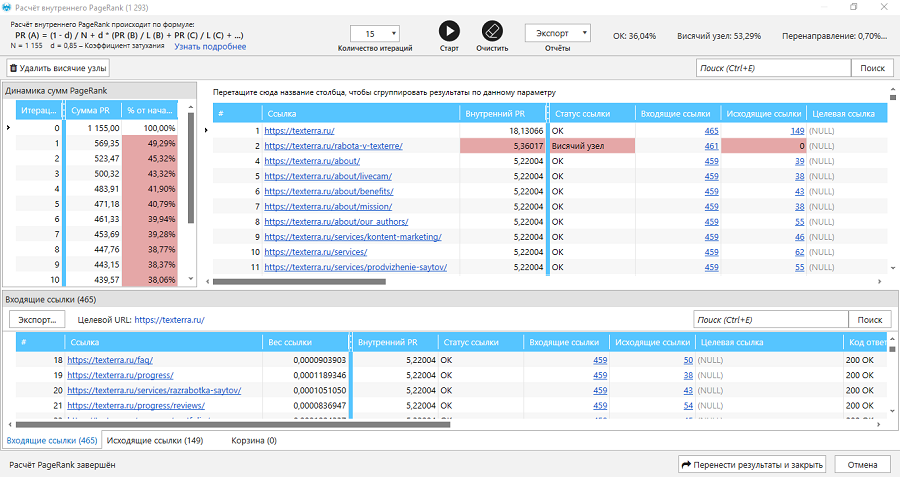
Task: Click incoming links count 461 of rabota-v-texterre row
Action: tap(711, 146)
